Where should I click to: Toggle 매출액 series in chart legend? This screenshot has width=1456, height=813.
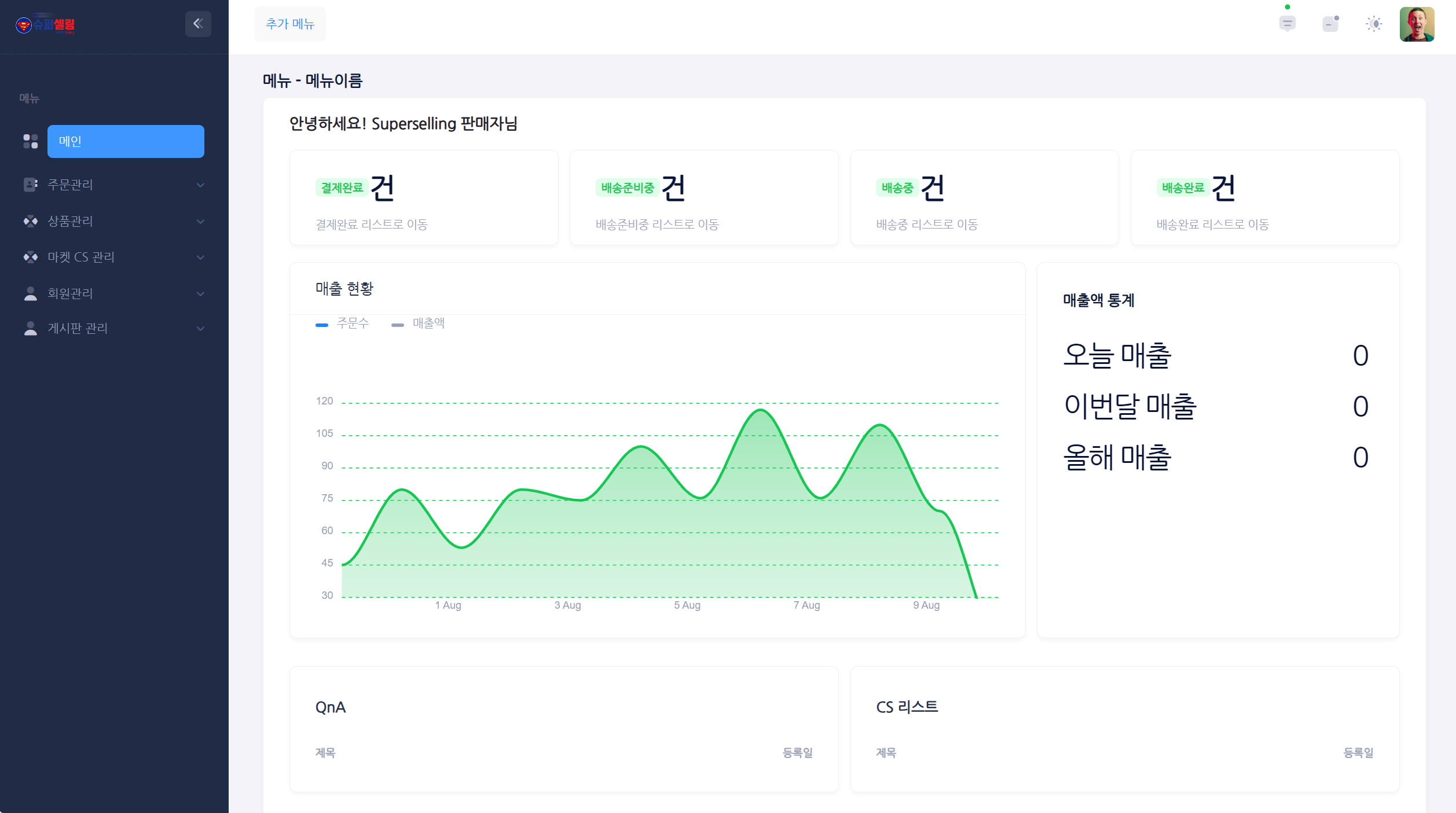click(x=418, y=323)
